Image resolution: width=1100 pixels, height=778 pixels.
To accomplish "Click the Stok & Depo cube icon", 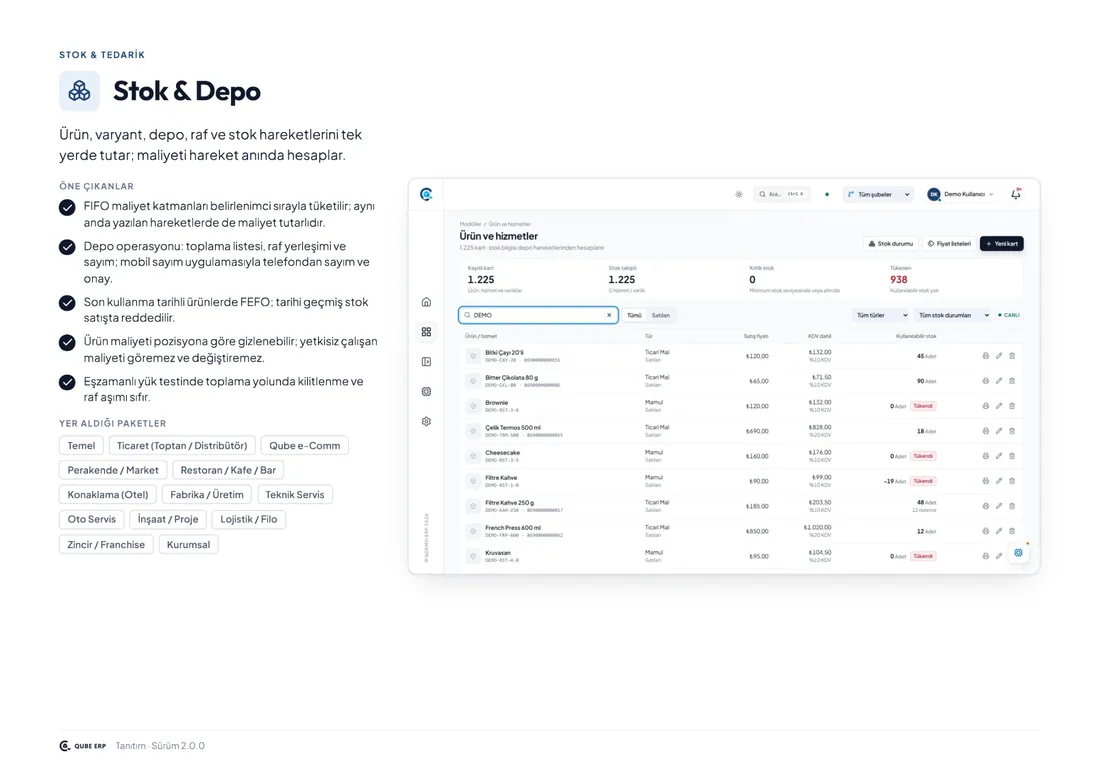I will (x=79, y=91).
